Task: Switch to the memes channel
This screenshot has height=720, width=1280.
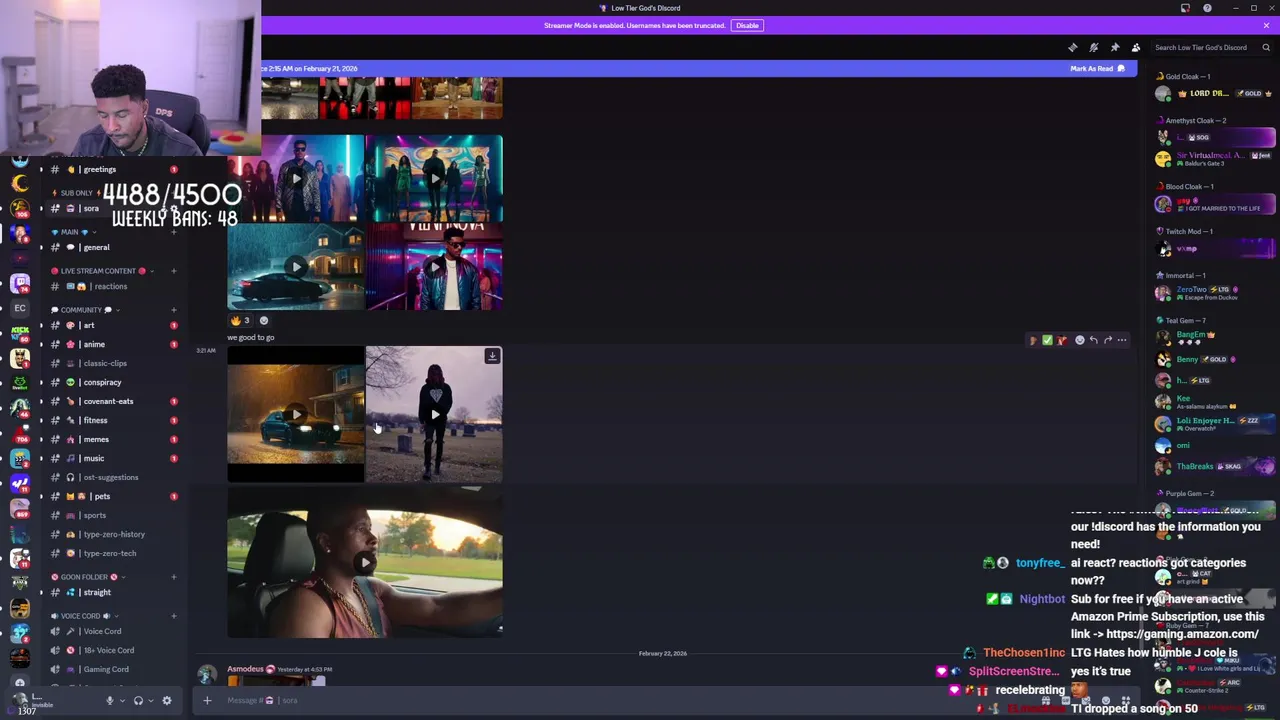Action: pyautogui.click(x=112, y=439)
